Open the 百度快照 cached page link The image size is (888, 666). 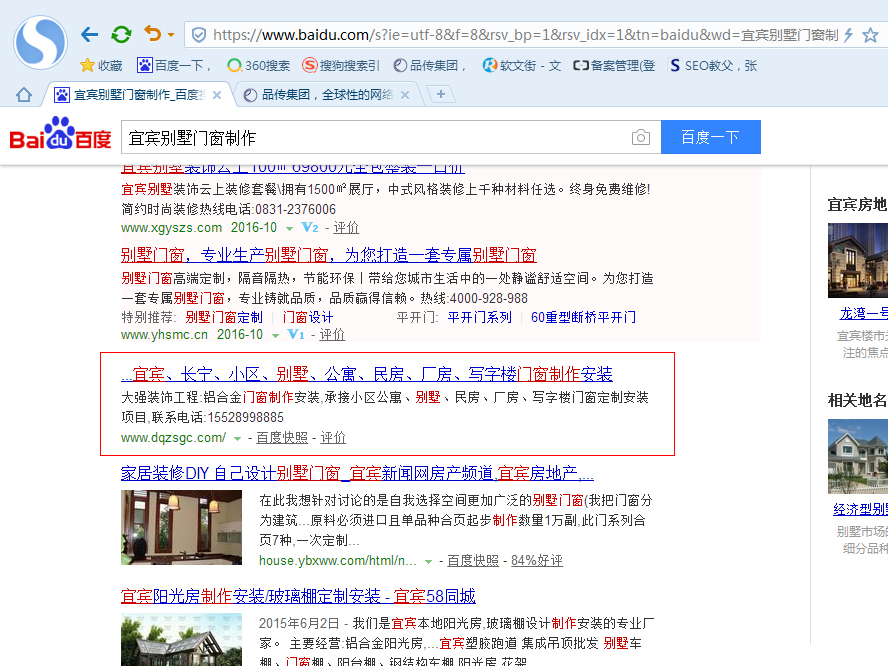pyautogui.click(x=281, y=437)
